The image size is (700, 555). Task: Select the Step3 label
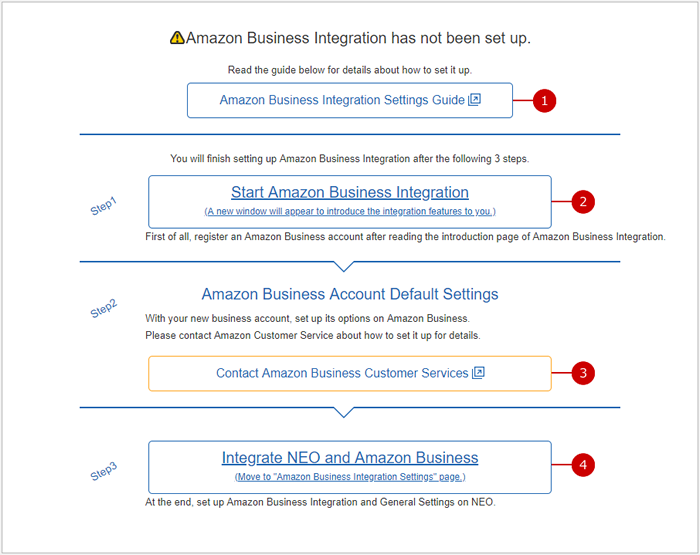pyautogui.click(x=103, y=472)
